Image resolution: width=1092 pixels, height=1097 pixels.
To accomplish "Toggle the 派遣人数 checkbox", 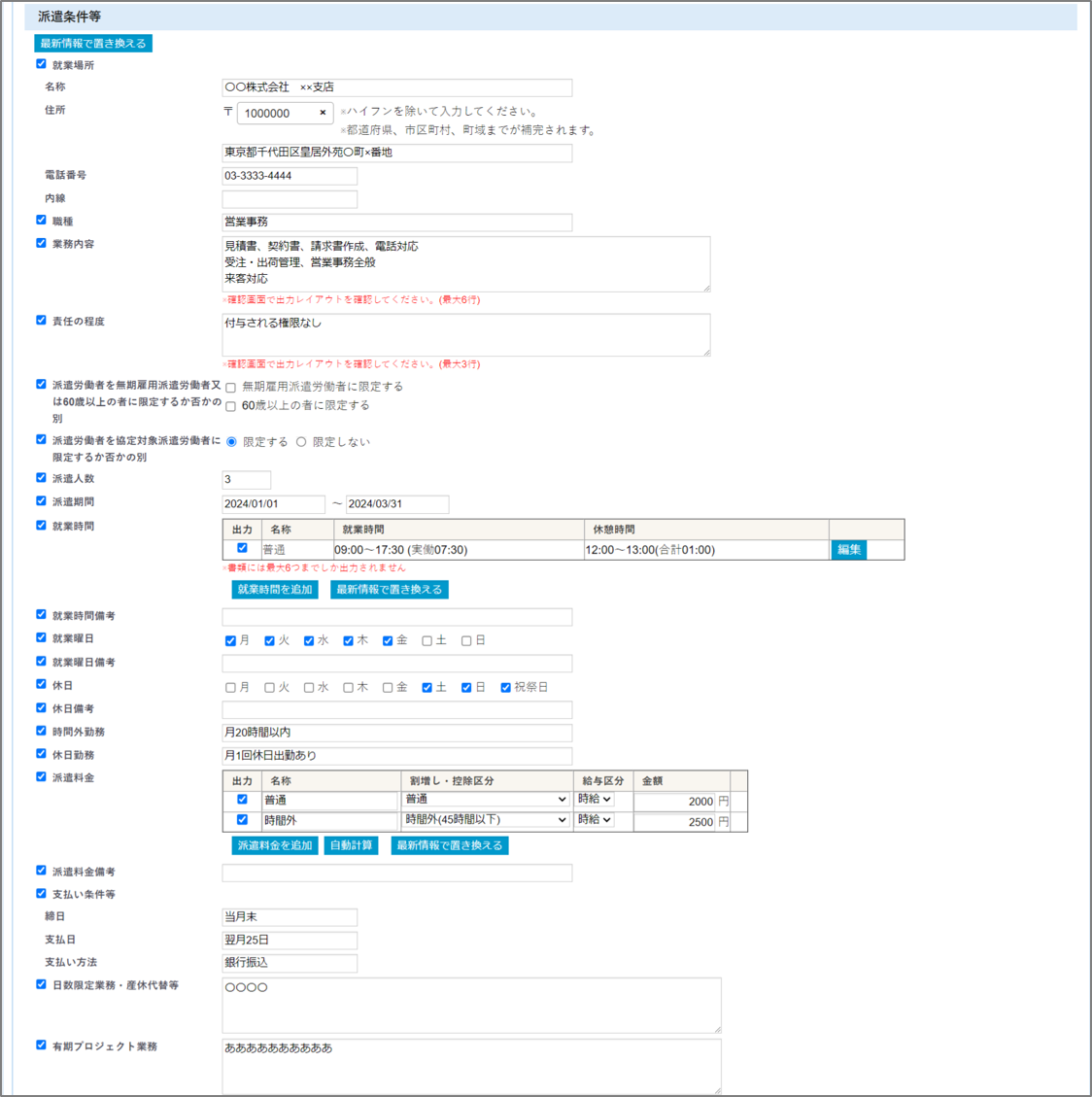I will pos(41,478).
